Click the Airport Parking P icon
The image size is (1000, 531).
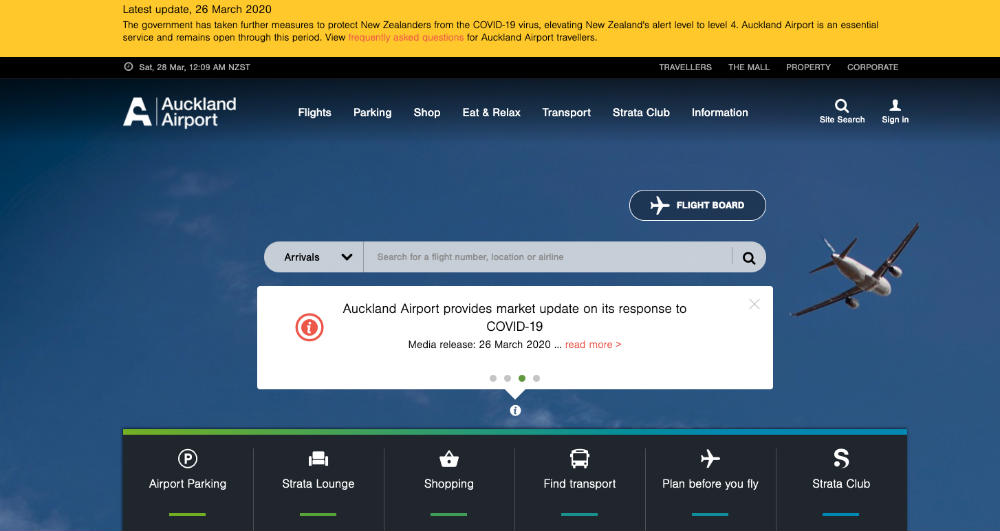(x=188, y=458)
